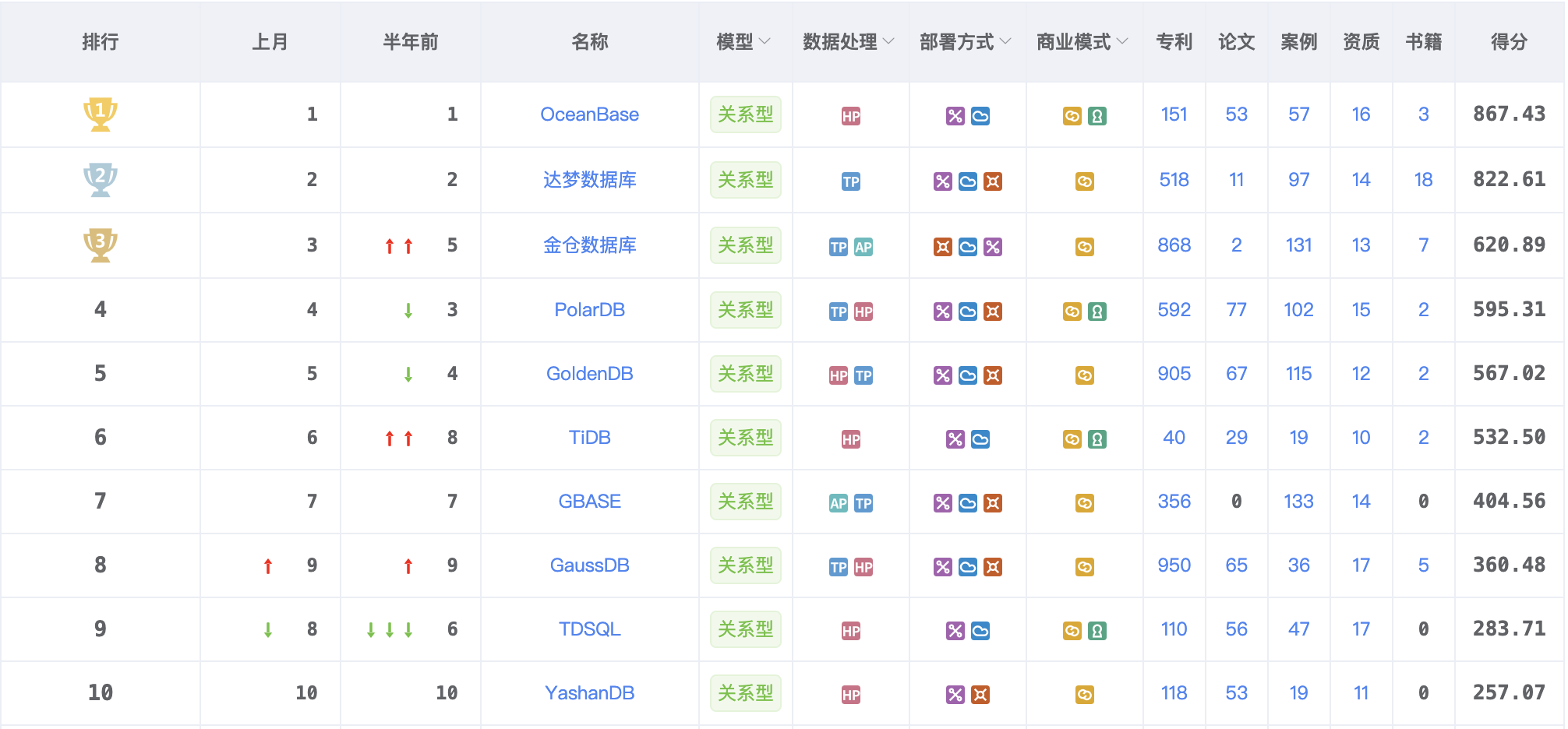
Task: Click the TP badge in the 达梦数据库 row
Action: (x=851, y=181)
